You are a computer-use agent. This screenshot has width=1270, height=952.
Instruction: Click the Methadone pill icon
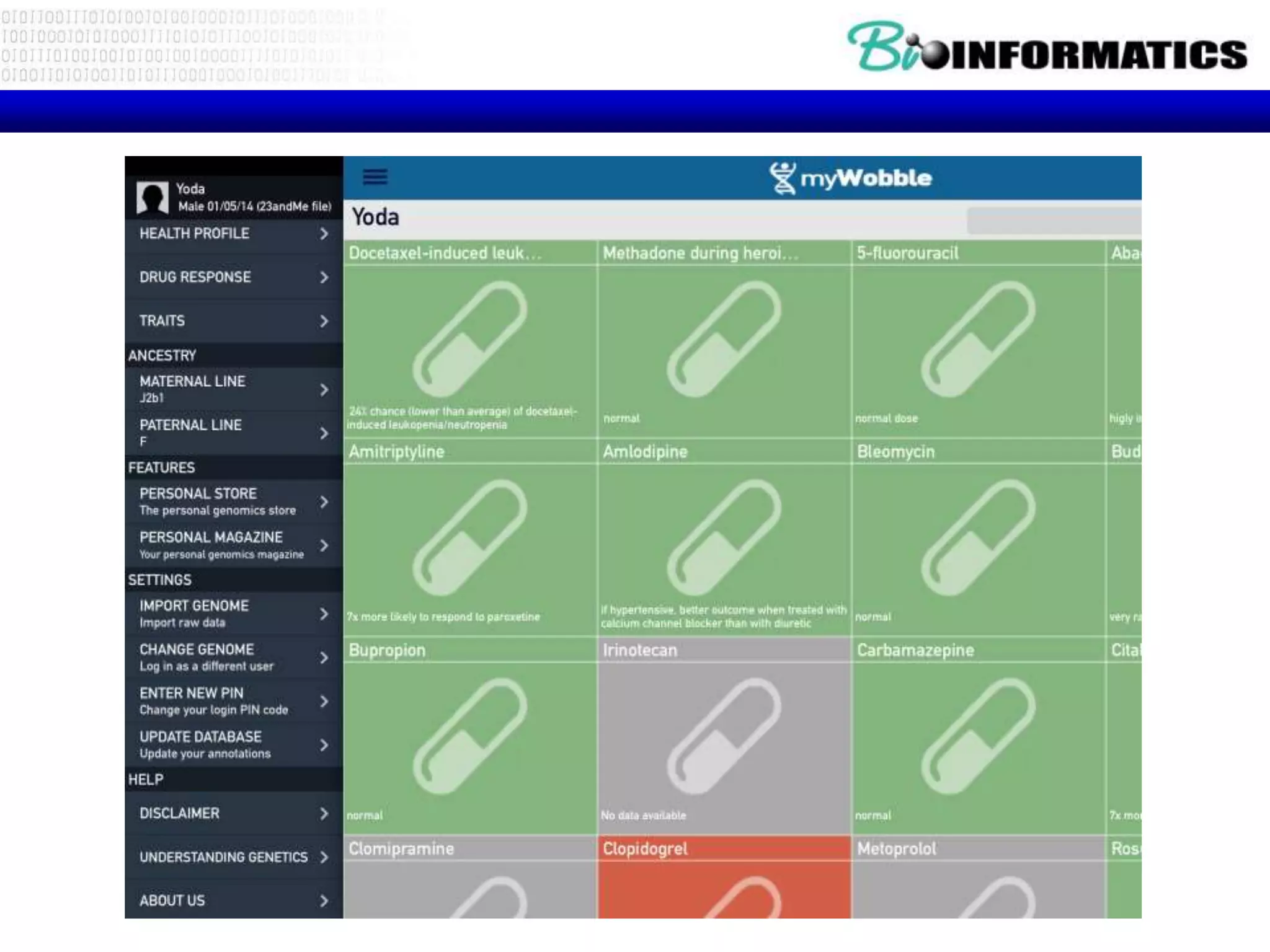point(724,339)
